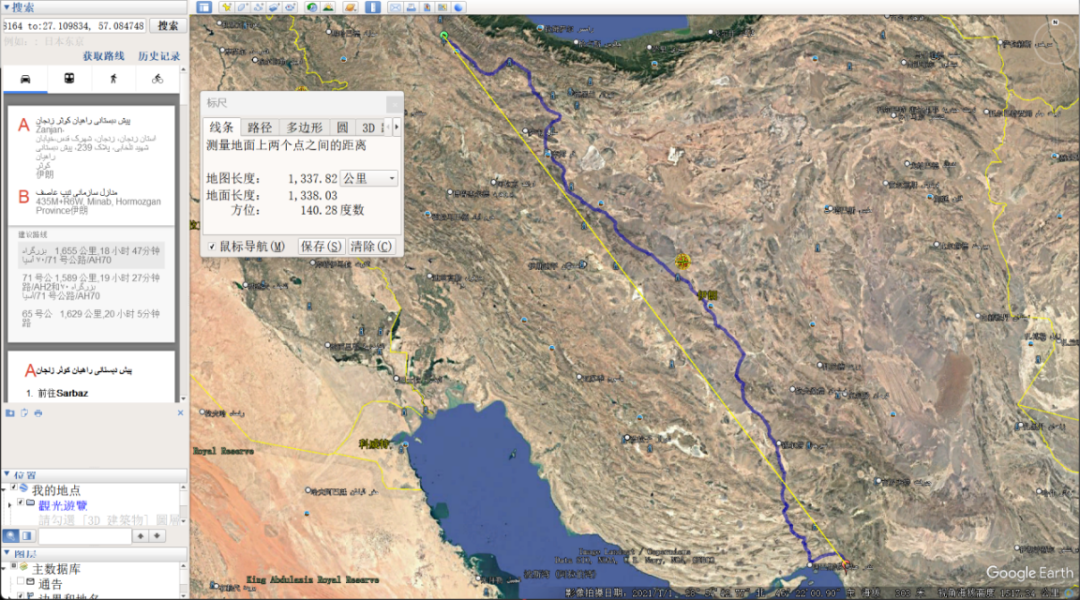Click the ruler tool in toolbar
Viewport: 1080px width, 600px height.
(372, 7)
